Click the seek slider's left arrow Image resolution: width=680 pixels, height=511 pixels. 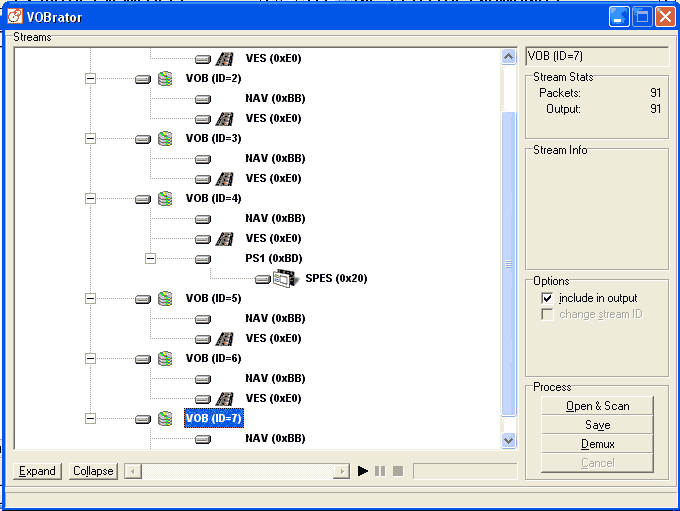(133, 472)
